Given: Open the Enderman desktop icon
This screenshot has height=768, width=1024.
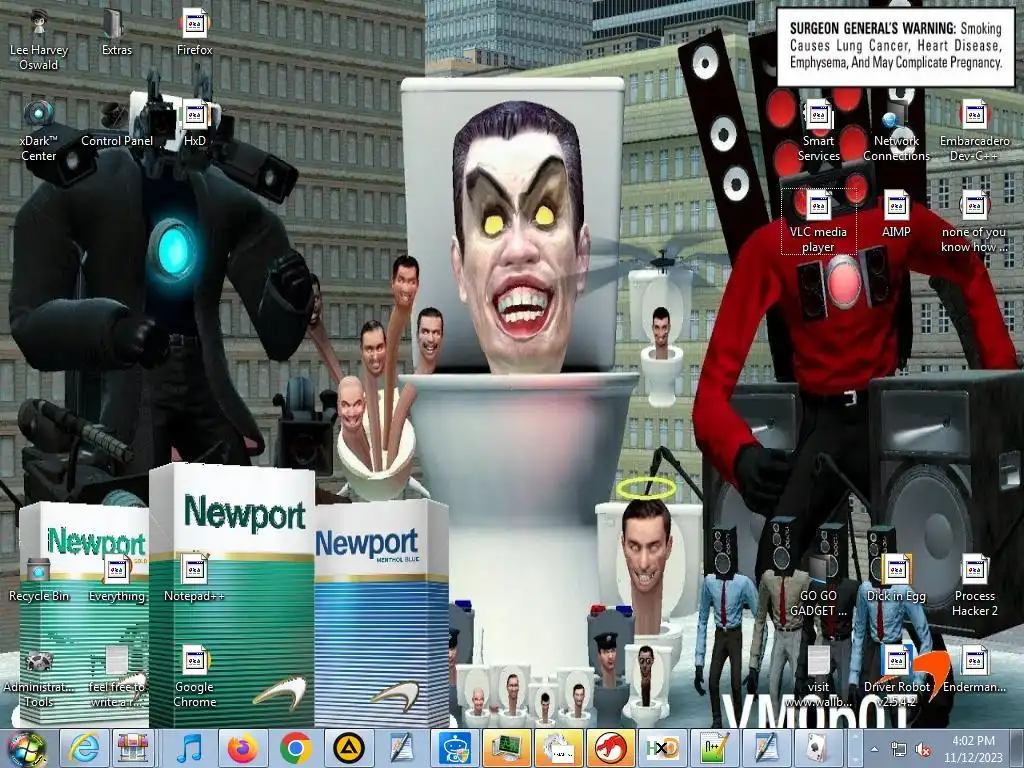Looking at the screenshot, I should point(974,671).
